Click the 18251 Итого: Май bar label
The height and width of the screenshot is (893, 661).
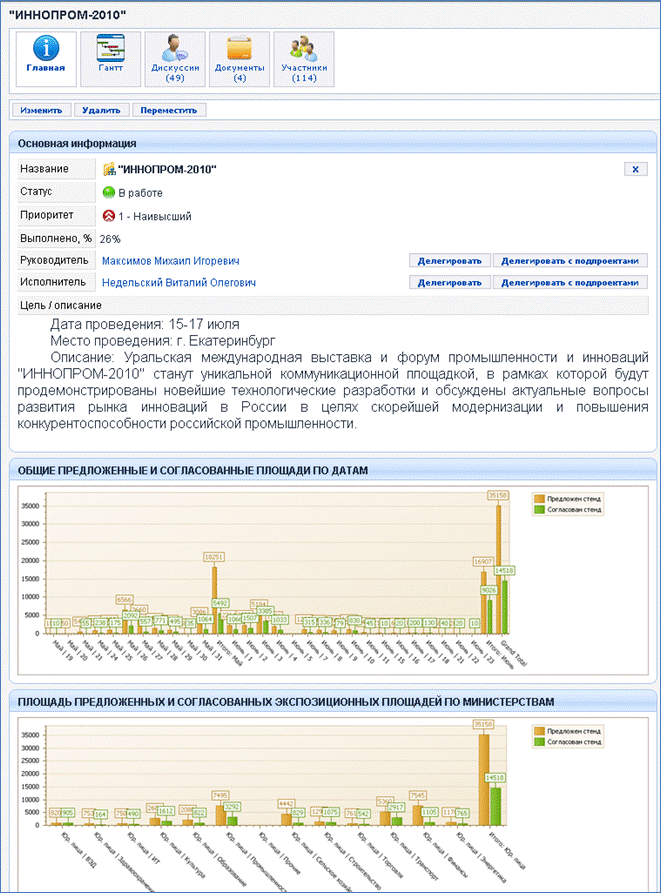pos(214,557)
